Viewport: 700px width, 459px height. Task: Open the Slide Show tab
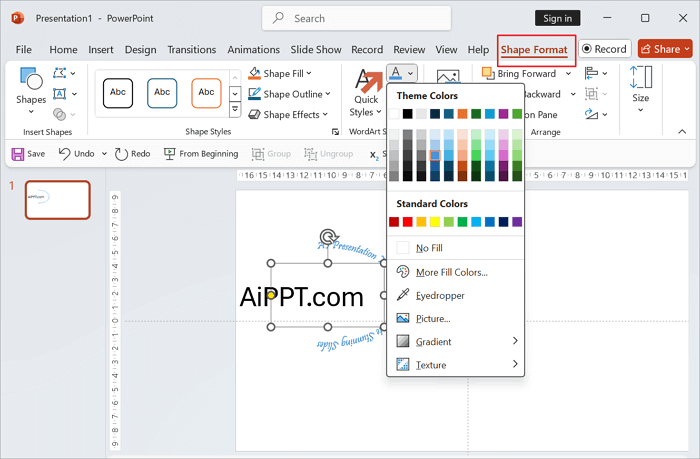click(x=316, y=50)
